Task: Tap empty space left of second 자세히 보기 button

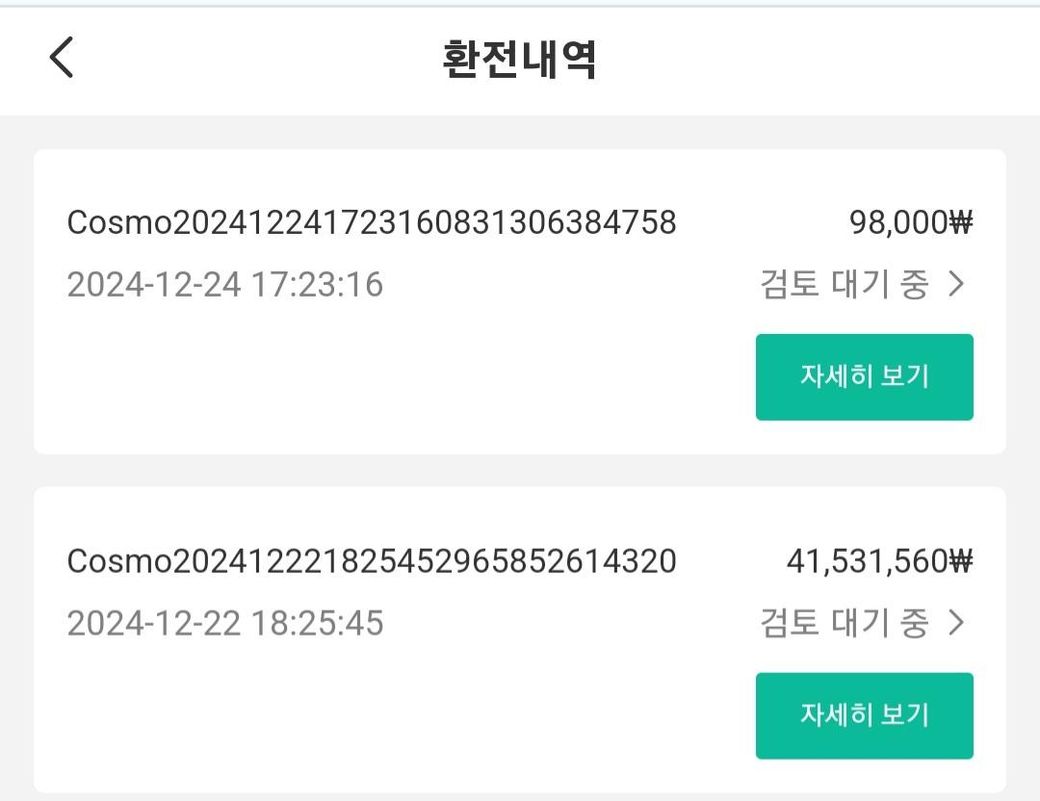Action: [398, 715]
